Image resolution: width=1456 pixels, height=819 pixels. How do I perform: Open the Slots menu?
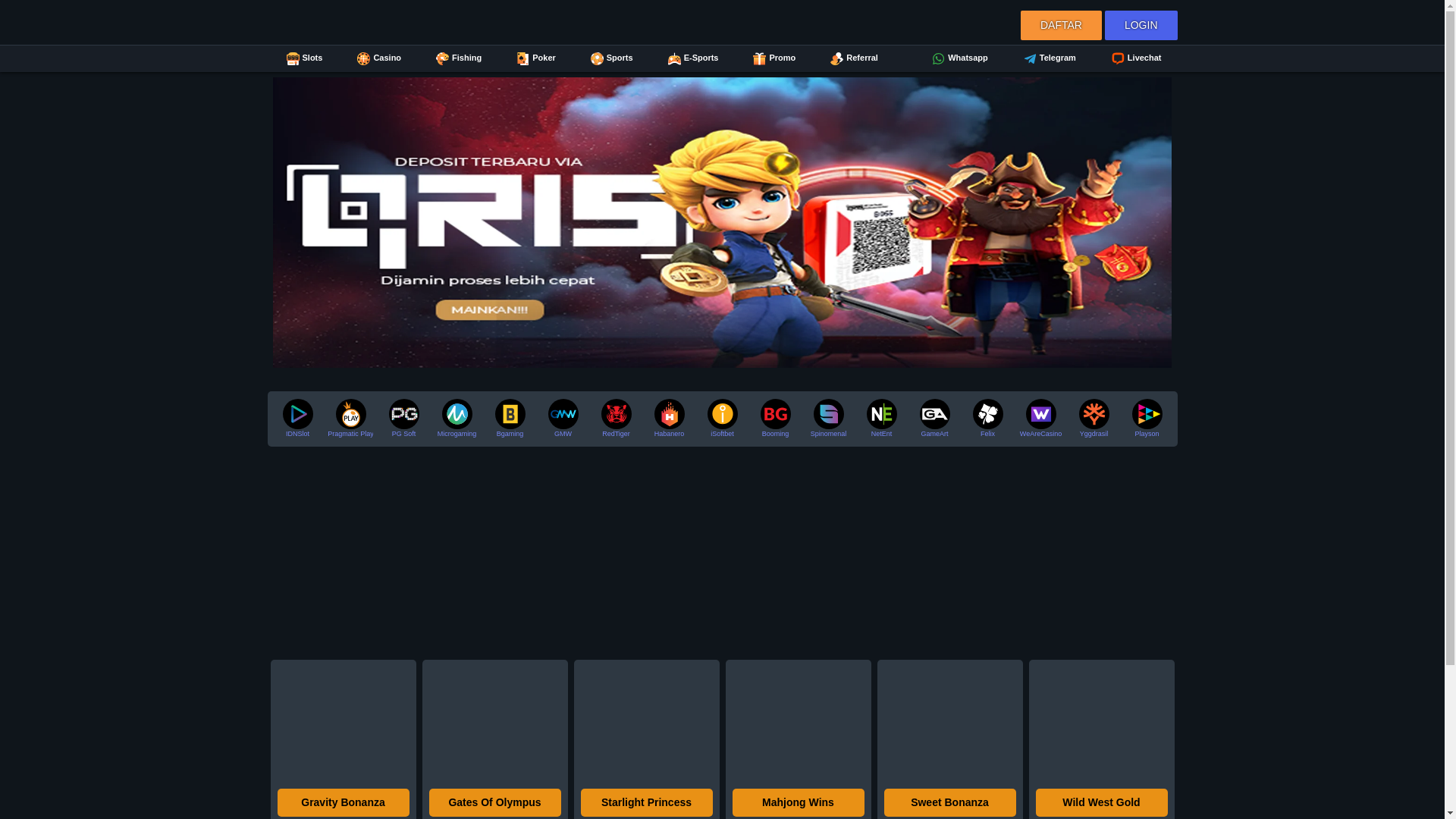tap(304, 58)
